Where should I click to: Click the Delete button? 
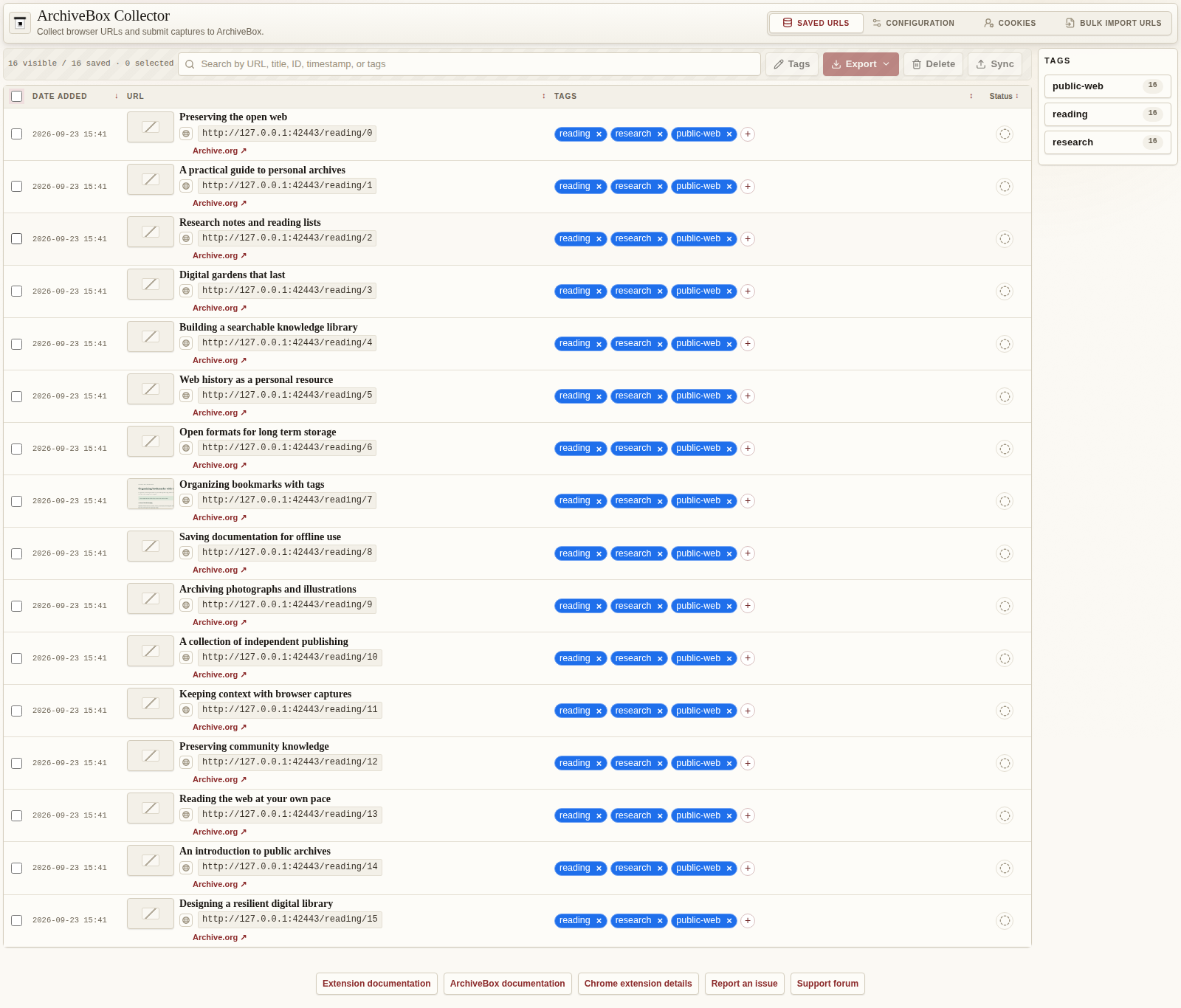click(x=933, y=64)
